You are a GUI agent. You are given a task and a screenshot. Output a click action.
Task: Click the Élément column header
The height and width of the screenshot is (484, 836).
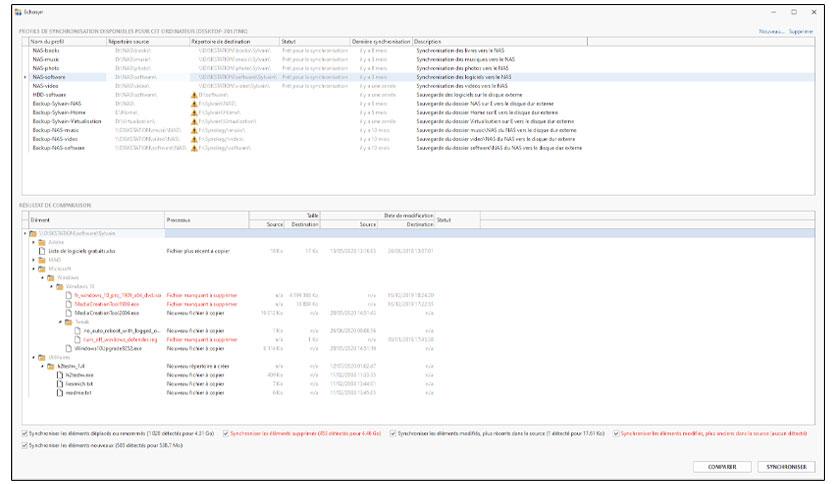pos(97,220)
